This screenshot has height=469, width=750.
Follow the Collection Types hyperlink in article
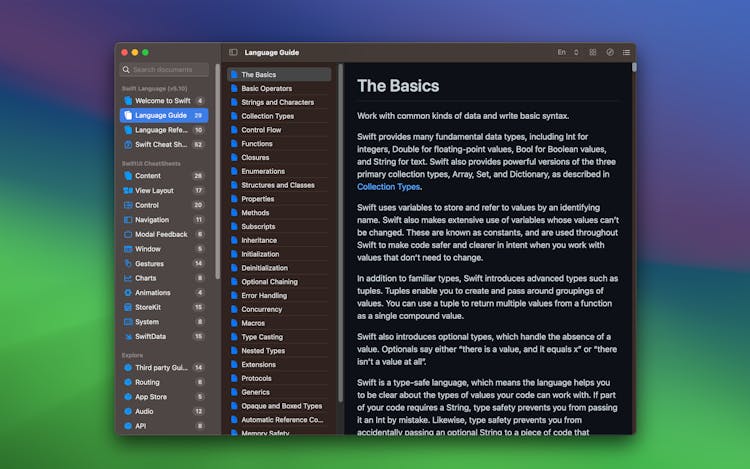389,186
